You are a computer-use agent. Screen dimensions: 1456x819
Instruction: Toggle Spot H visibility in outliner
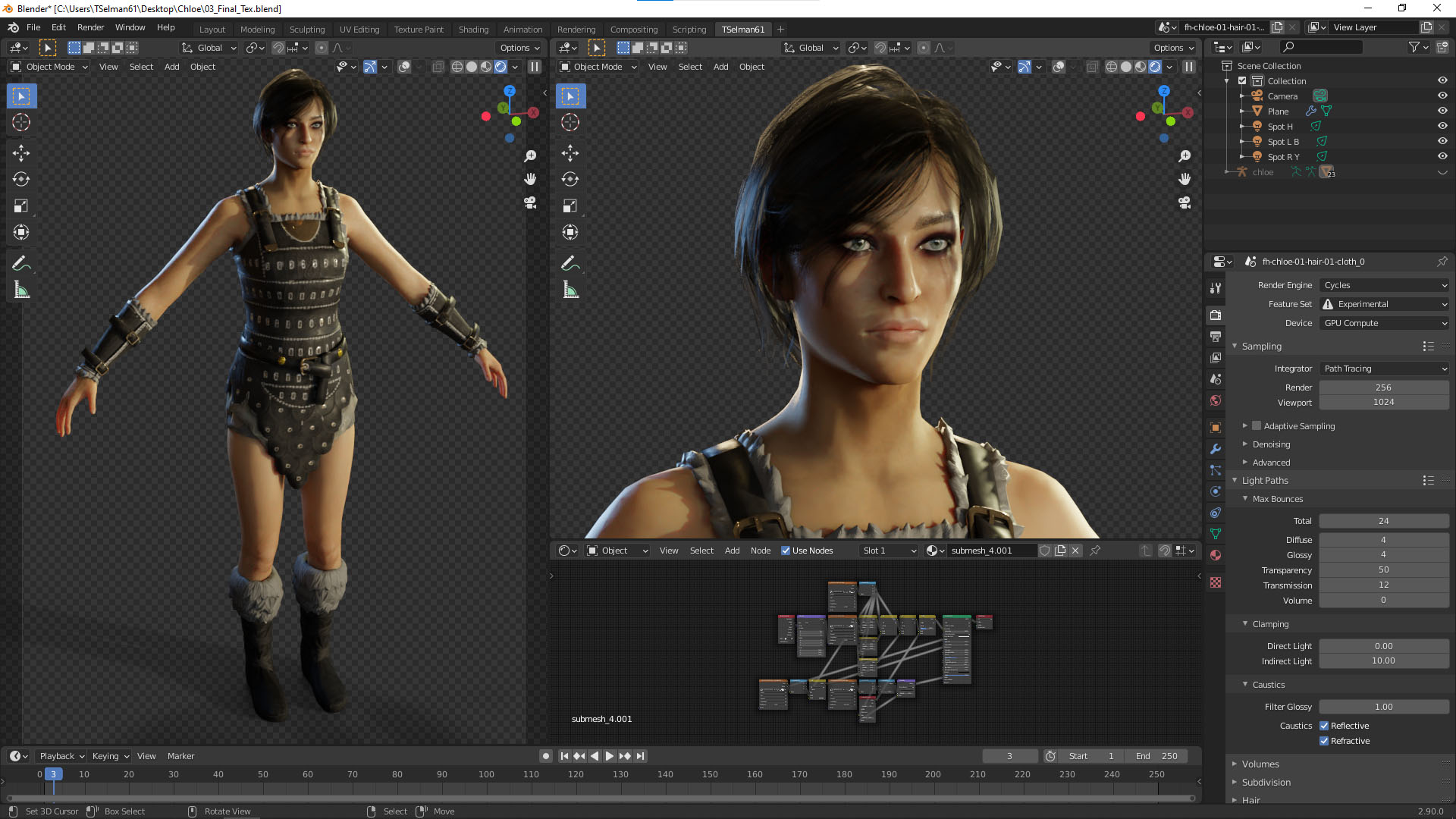tap(1442, 126)
